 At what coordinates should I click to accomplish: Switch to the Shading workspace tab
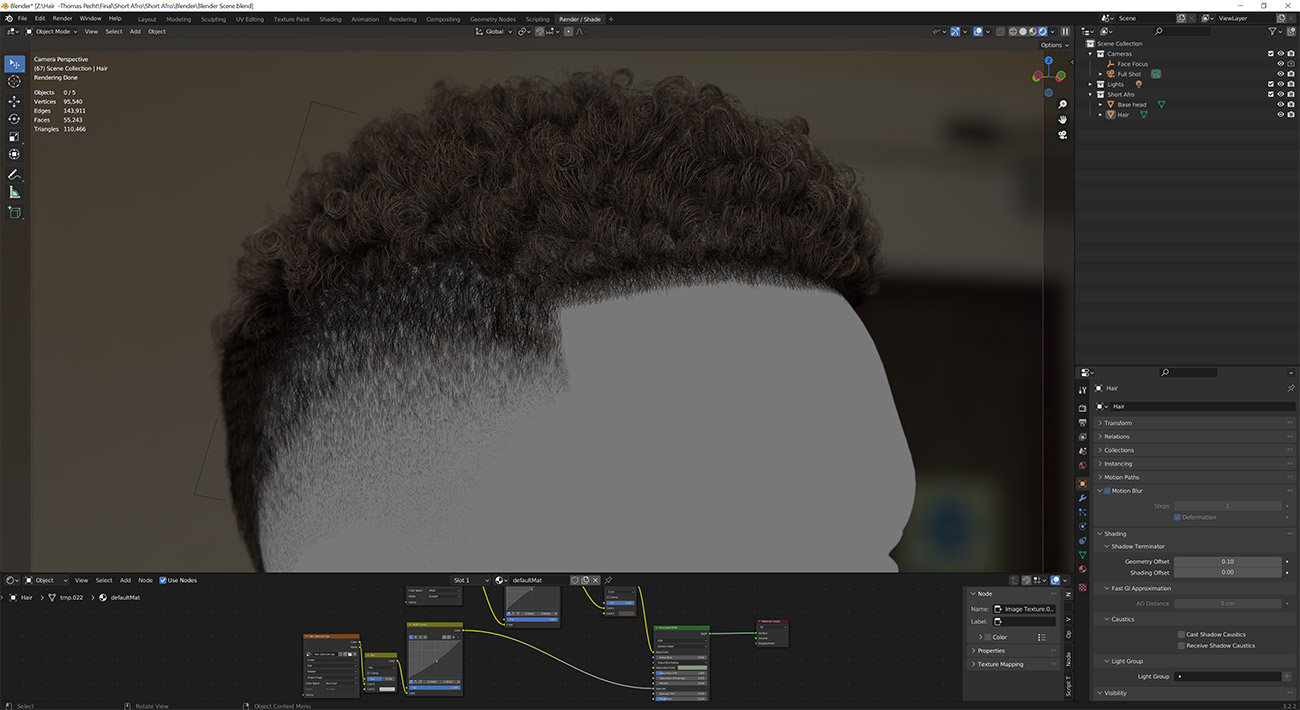(330, 19)
